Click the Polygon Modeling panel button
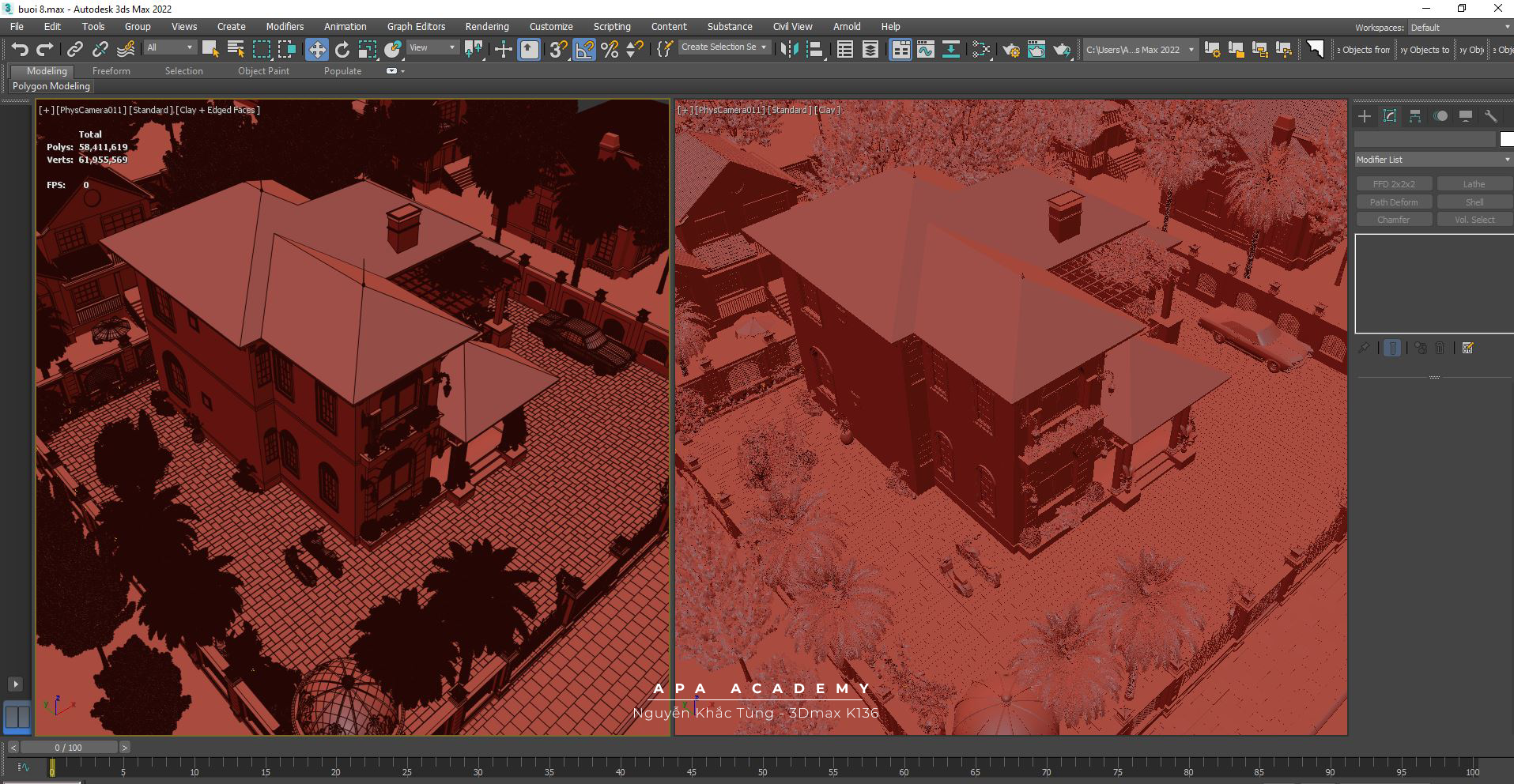This screenshot has width=1514, height=784. tap(51, 86)
